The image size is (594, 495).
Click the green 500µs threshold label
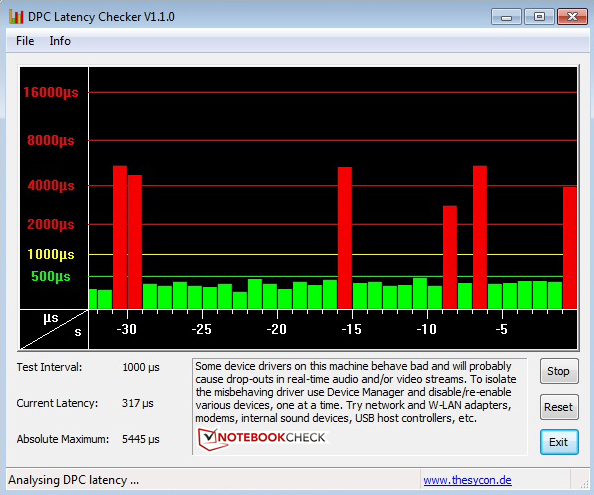tap(51, 276)
